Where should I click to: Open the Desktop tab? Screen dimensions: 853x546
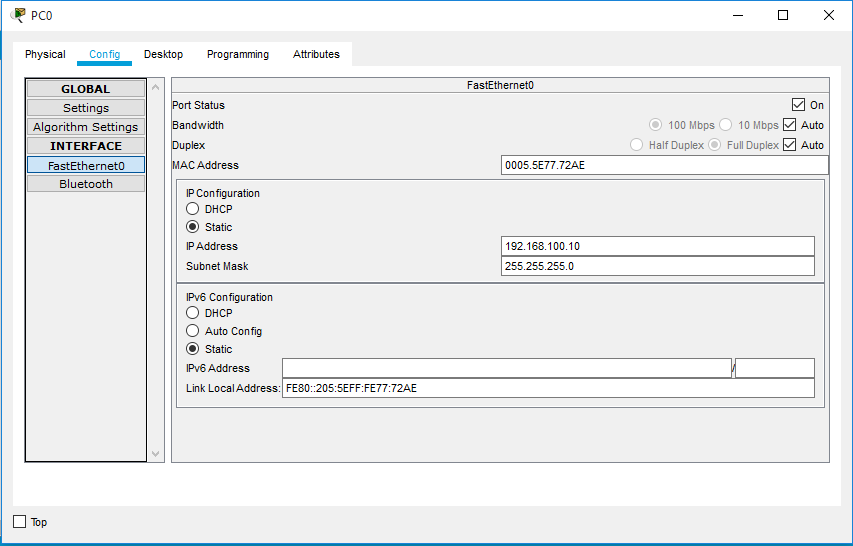[x=163, y=54]
